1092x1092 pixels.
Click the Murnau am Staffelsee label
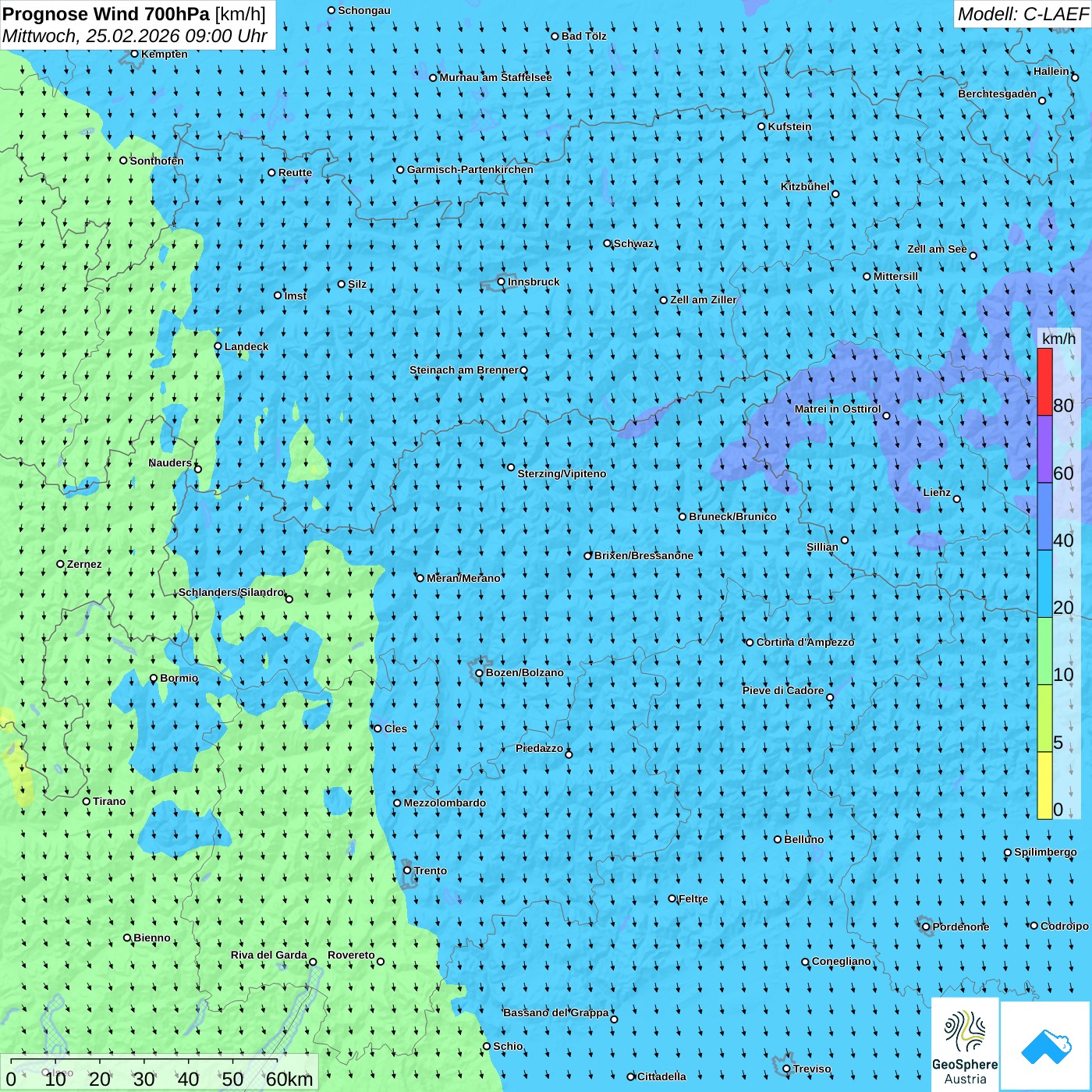coord(495,77)
